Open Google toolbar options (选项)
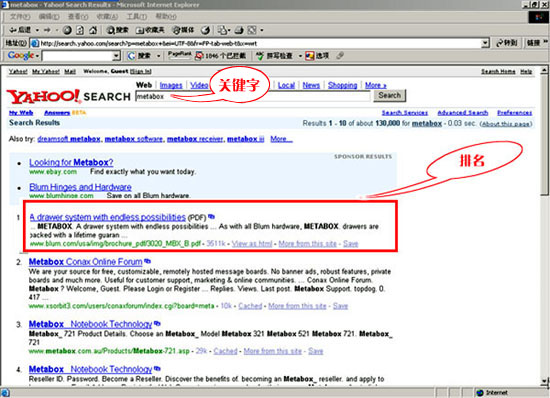 (317, 56)
